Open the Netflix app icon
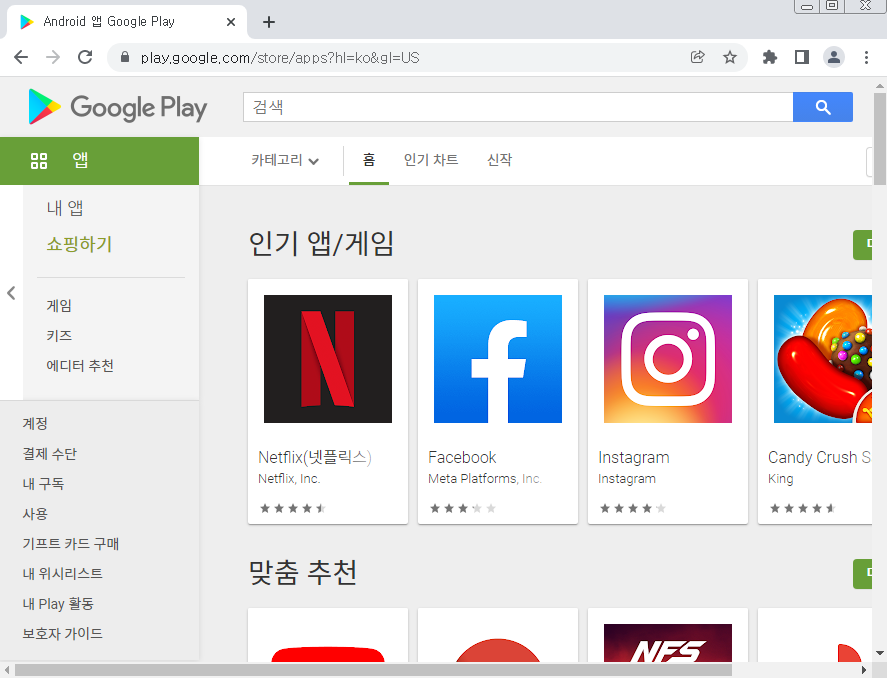The width and height of the screenshot is (887, 678). (x=328, y=359)
